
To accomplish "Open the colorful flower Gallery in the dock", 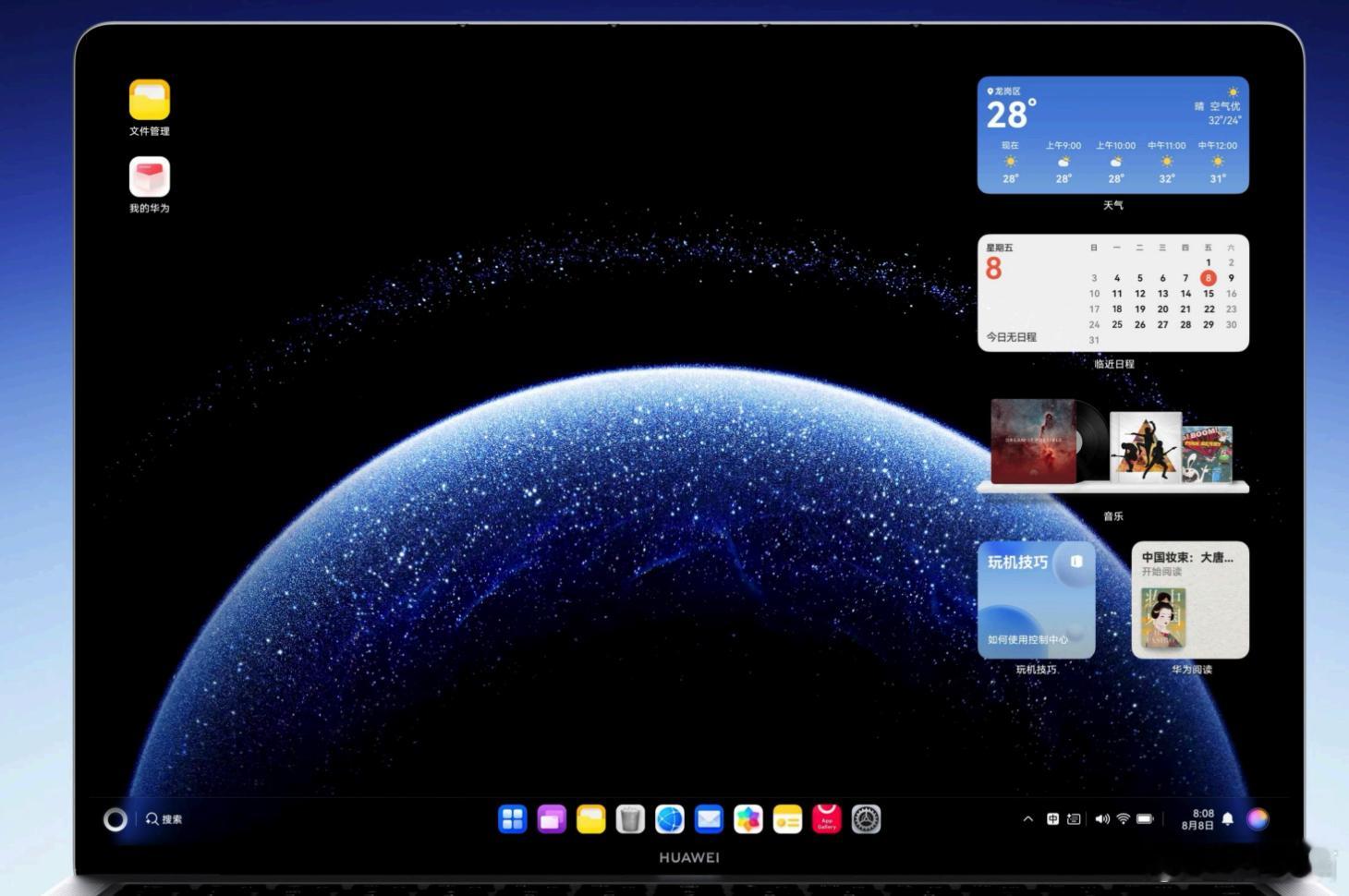I will click(x=748, y=819).
